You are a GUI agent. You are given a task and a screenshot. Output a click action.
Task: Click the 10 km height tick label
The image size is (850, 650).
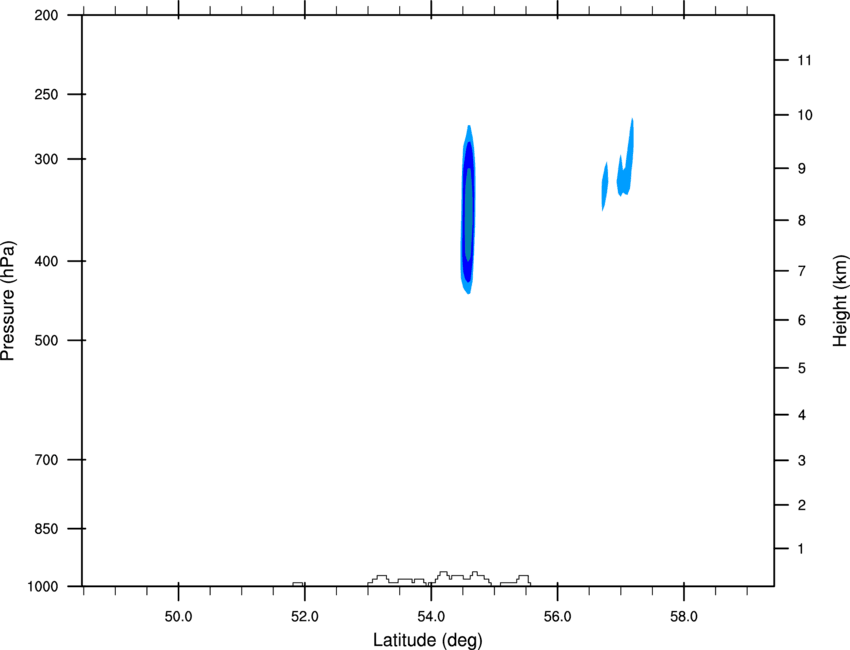[x=805, y=115]
